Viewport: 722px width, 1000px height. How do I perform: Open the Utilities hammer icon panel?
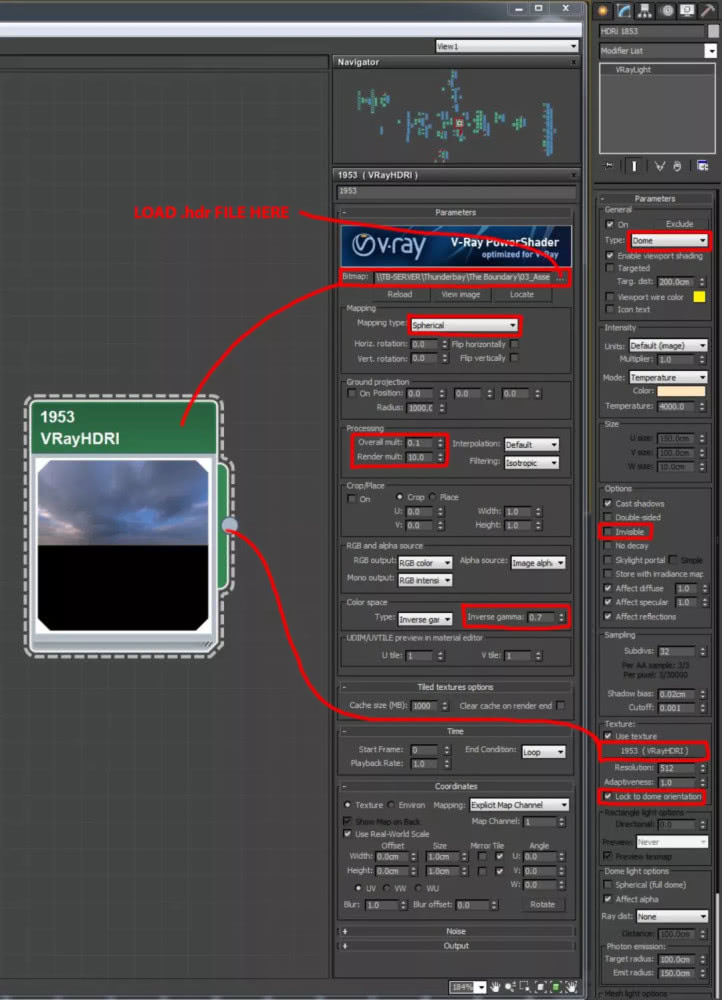tap(711, 11)
